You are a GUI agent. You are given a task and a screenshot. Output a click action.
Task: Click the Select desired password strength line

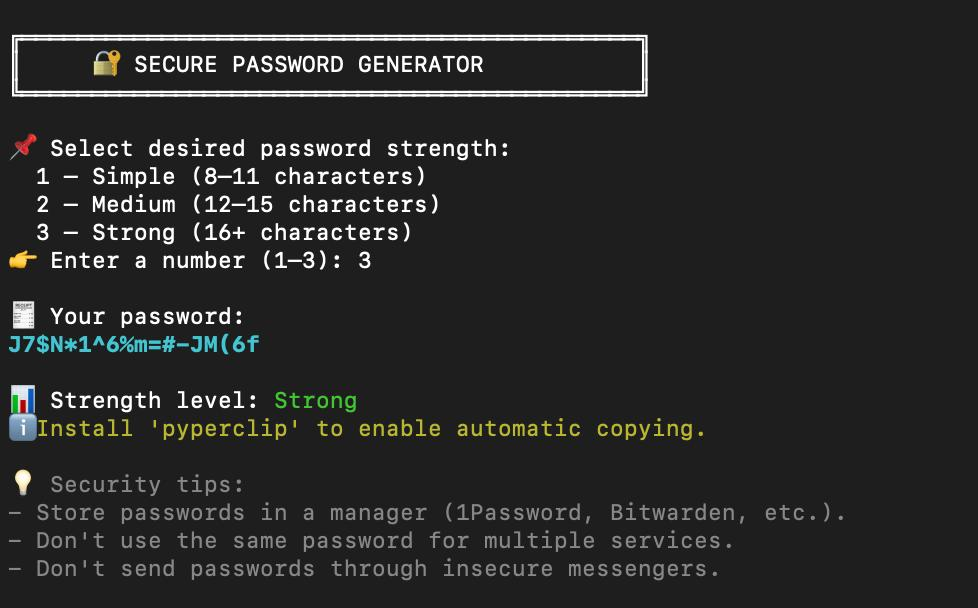[280, 148]
